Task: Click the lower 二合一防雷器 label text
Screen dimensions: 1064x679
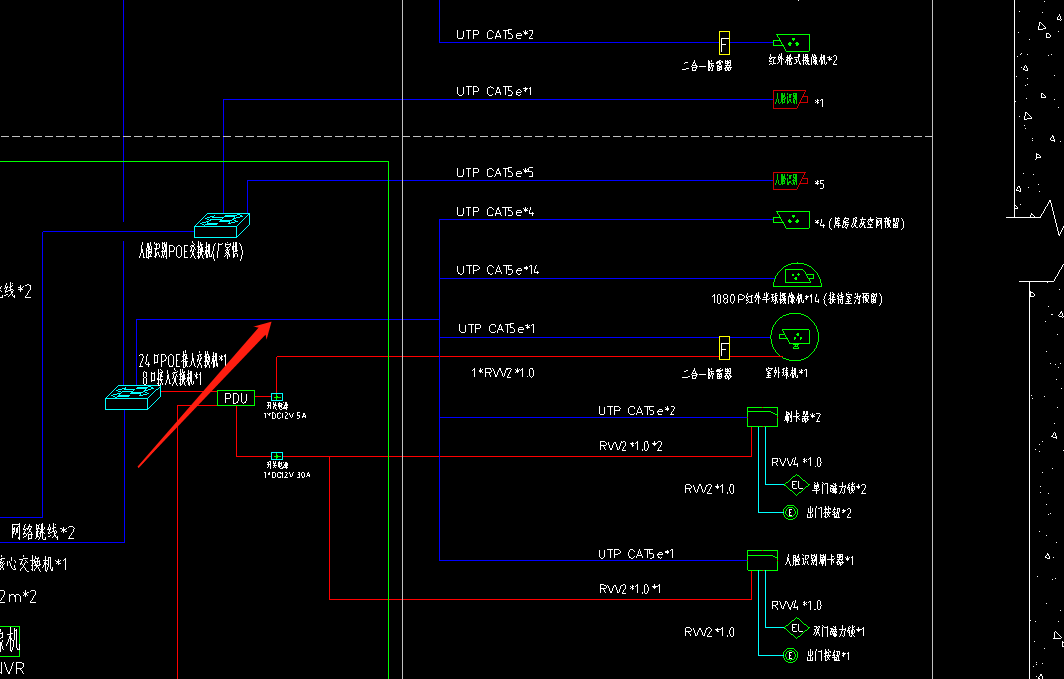Action: (706, 374)
